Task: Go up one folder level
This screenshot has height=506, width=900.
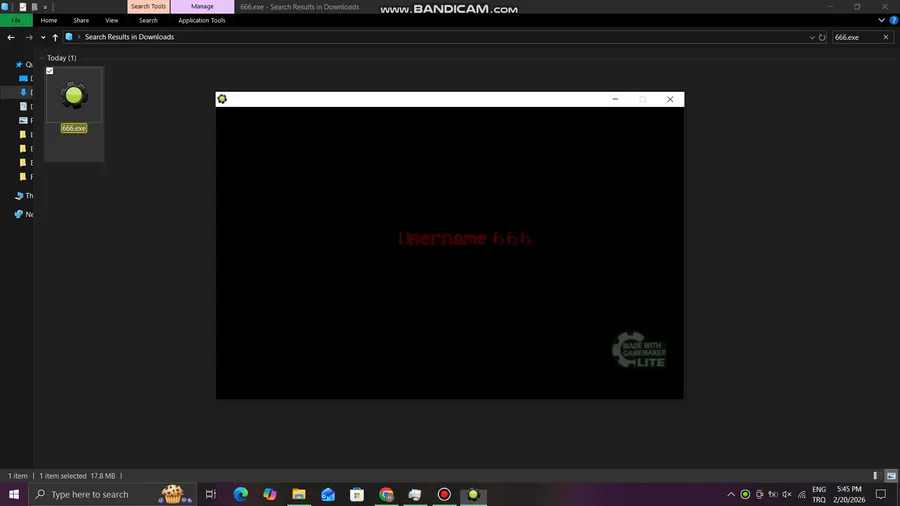Action: pyautogui.click(x=55, y=37)
